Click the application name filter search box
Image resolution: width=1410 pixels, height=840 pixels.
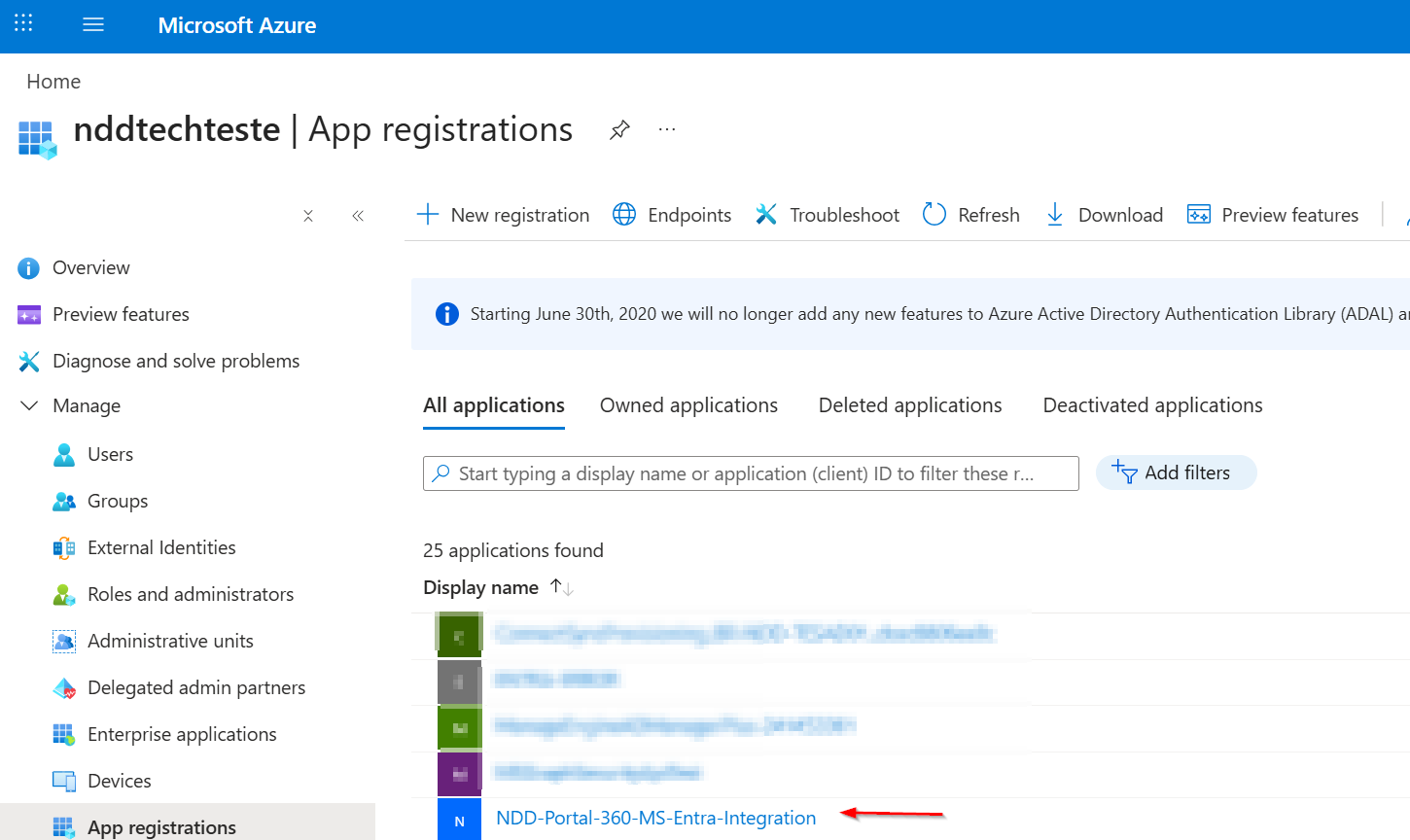751,473
